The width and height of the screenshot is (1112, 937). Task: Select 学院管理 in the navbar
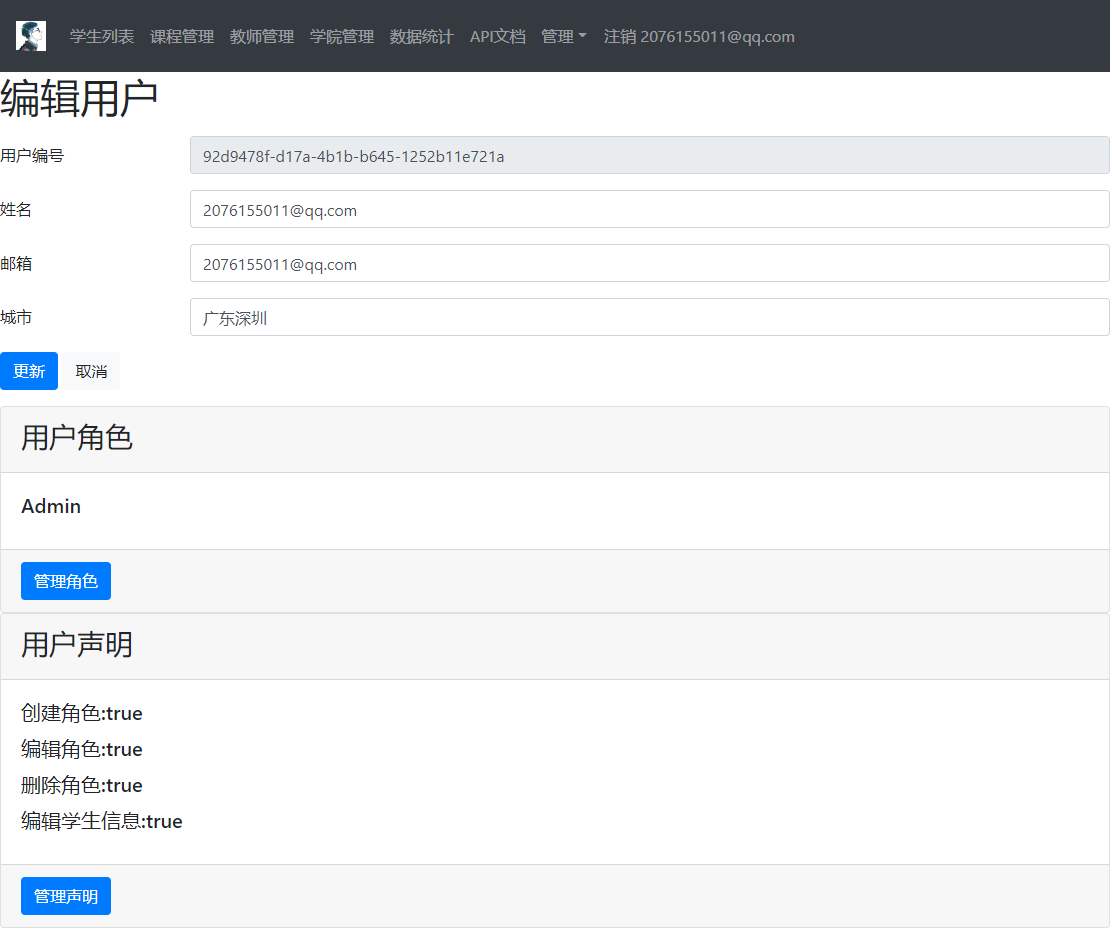[x=342, y=37]
